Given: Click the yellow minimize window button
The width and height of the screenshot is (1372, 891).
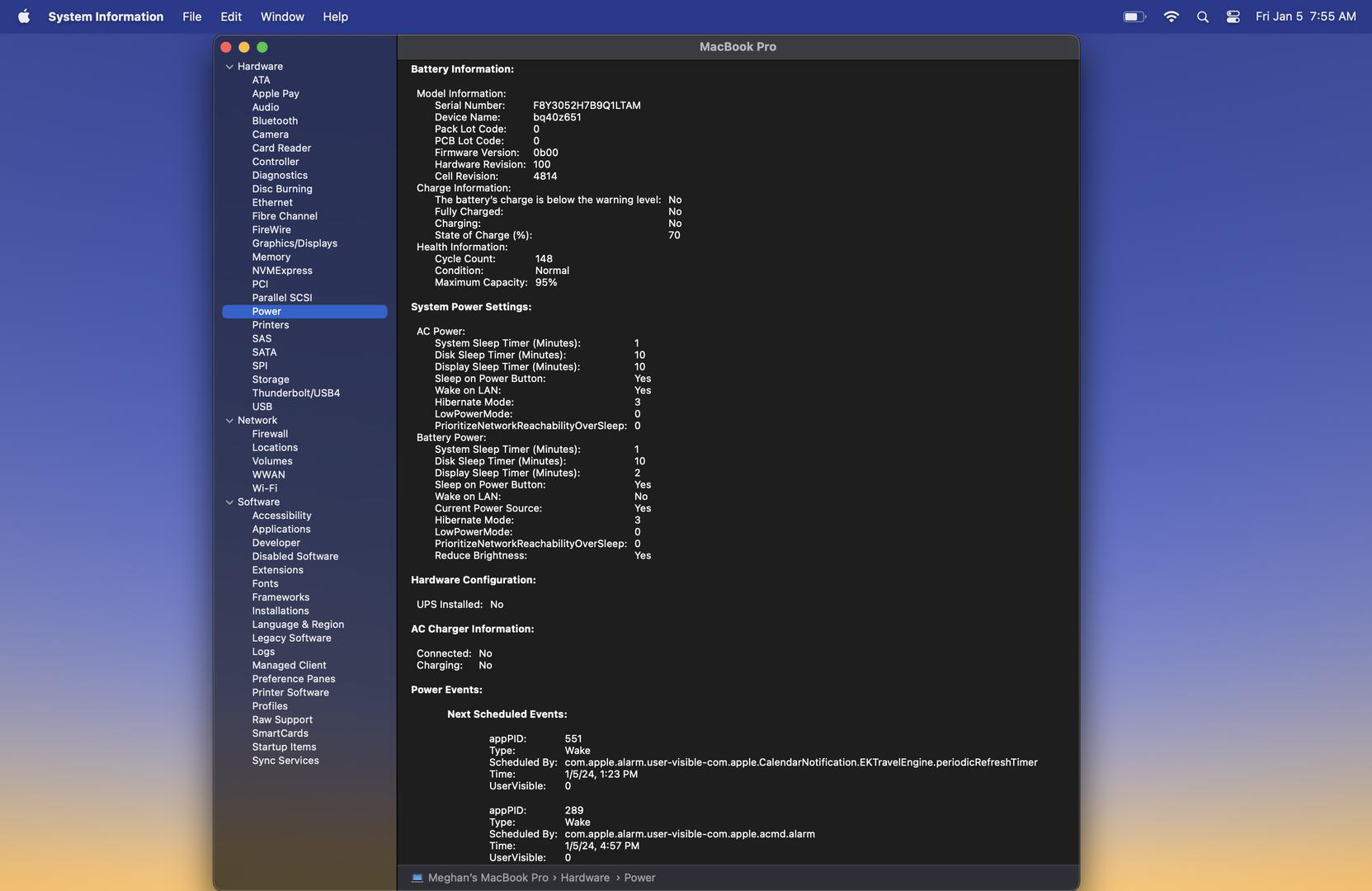Looking at the screenshot, I should [244, 47].
